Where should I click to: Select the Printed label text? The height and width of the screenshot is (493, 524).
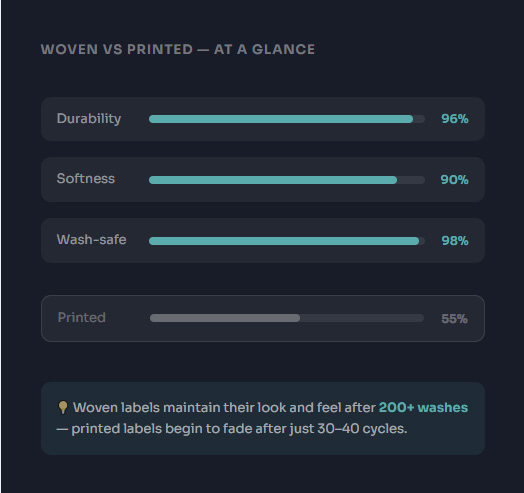[82, 318]
